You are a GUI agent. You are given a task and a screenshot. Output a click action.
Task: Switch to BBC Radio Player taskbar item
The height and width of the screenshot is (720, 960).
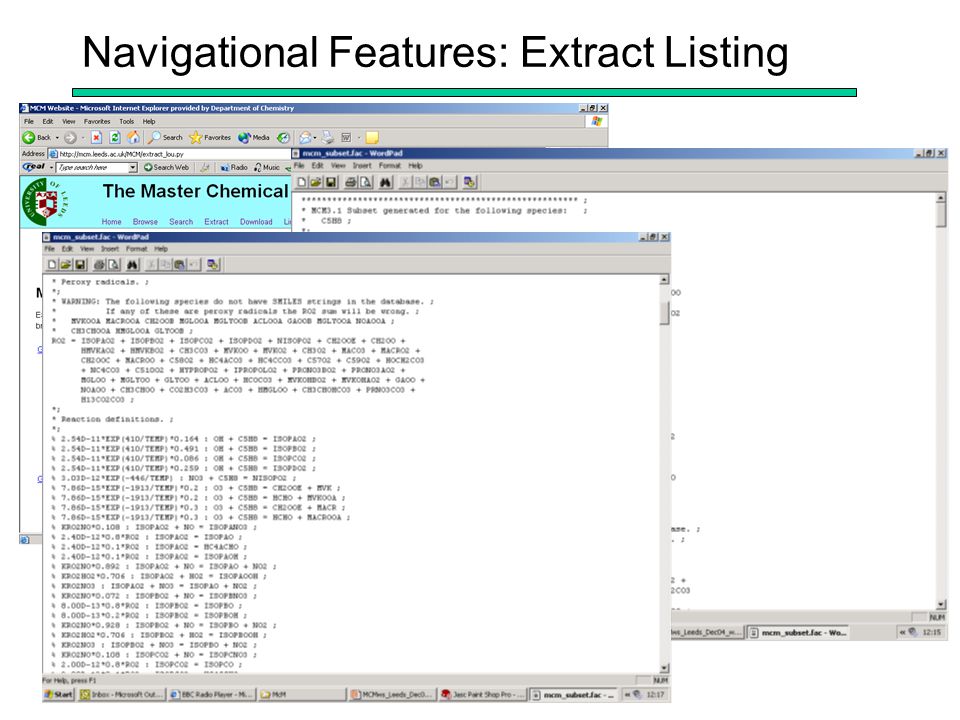pyautogui.click(x=211, y=694)
